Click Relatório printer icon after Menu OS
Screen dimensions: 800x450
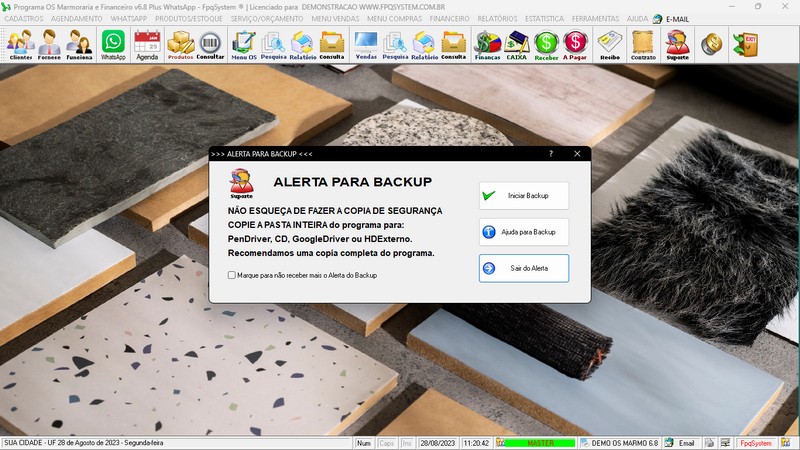pos(303,44)
